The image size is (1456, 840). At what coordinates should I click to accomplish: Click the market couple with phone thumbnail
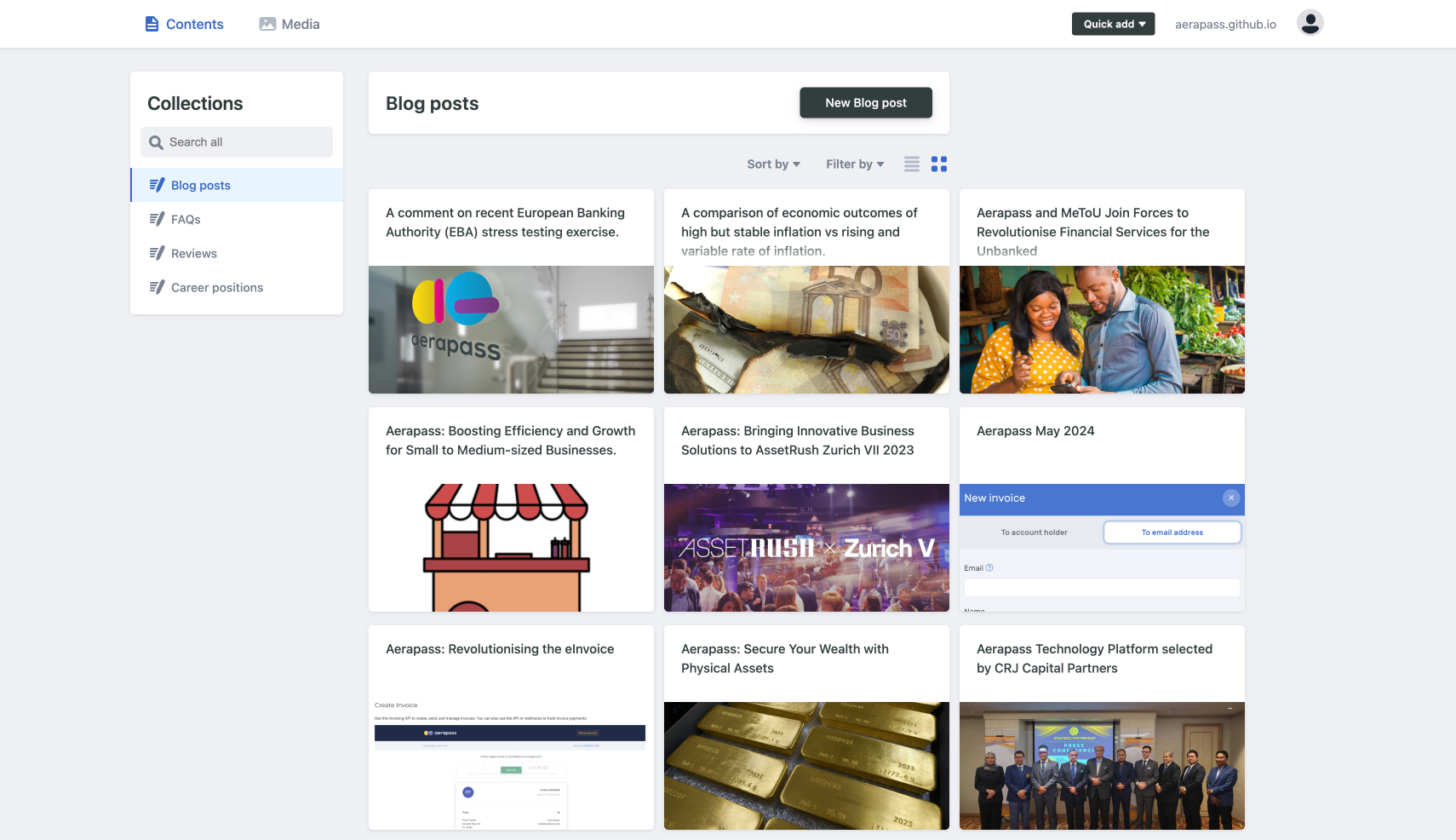1102,330
